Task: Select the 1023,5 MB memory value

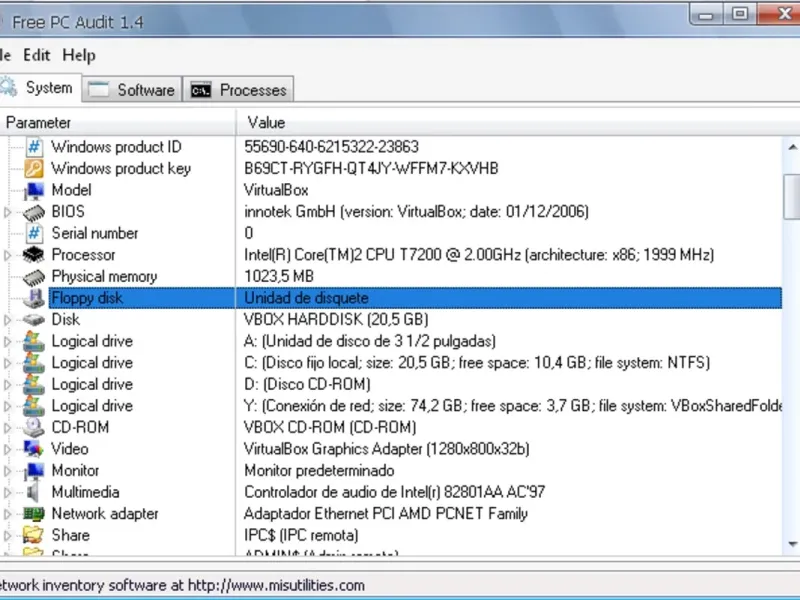Action: pos(279,277)
